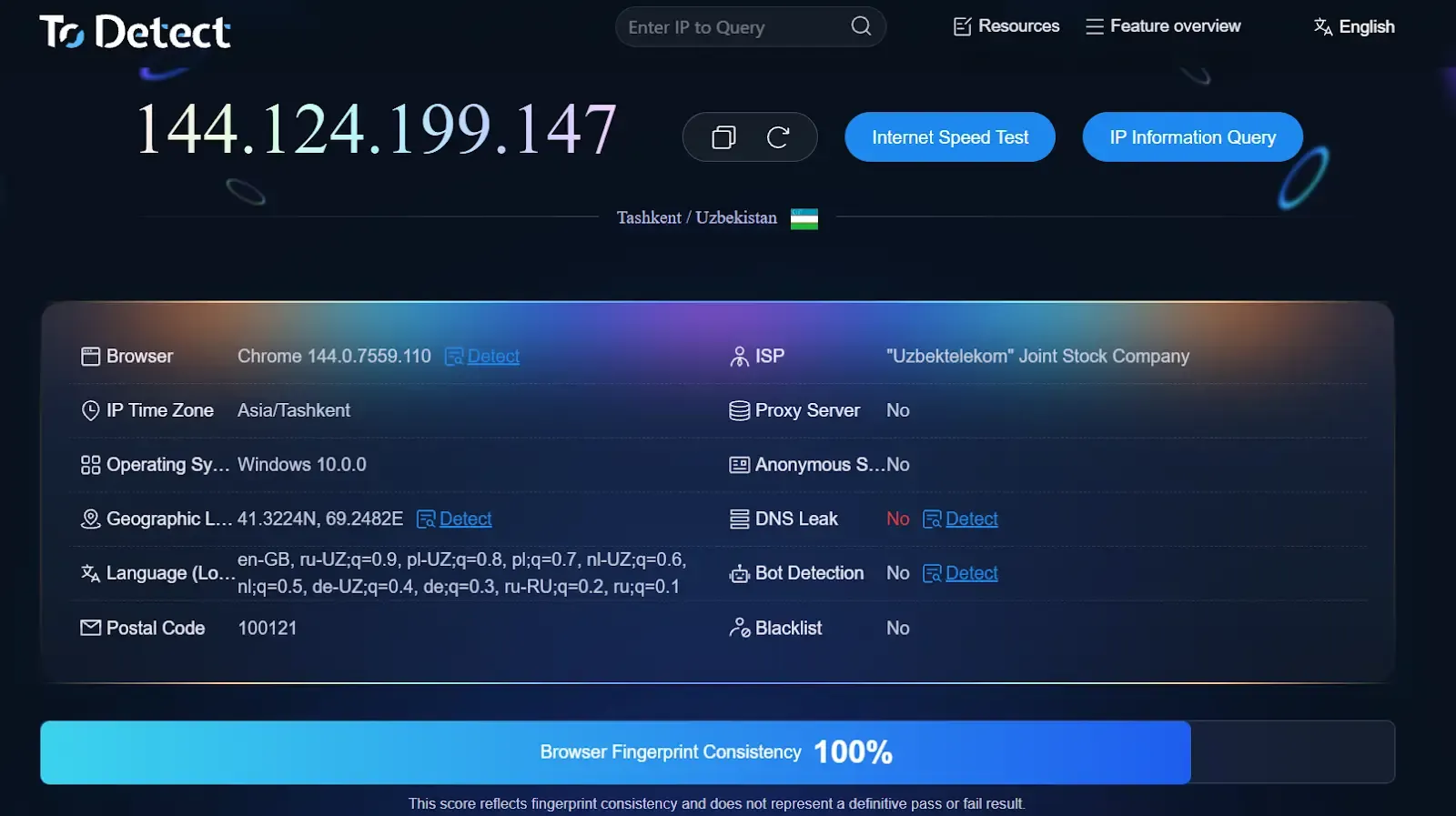Viewport: 1456px width, 816px height.
Task: Click the Bot Detection robot icon
Action: click(739, 574)
